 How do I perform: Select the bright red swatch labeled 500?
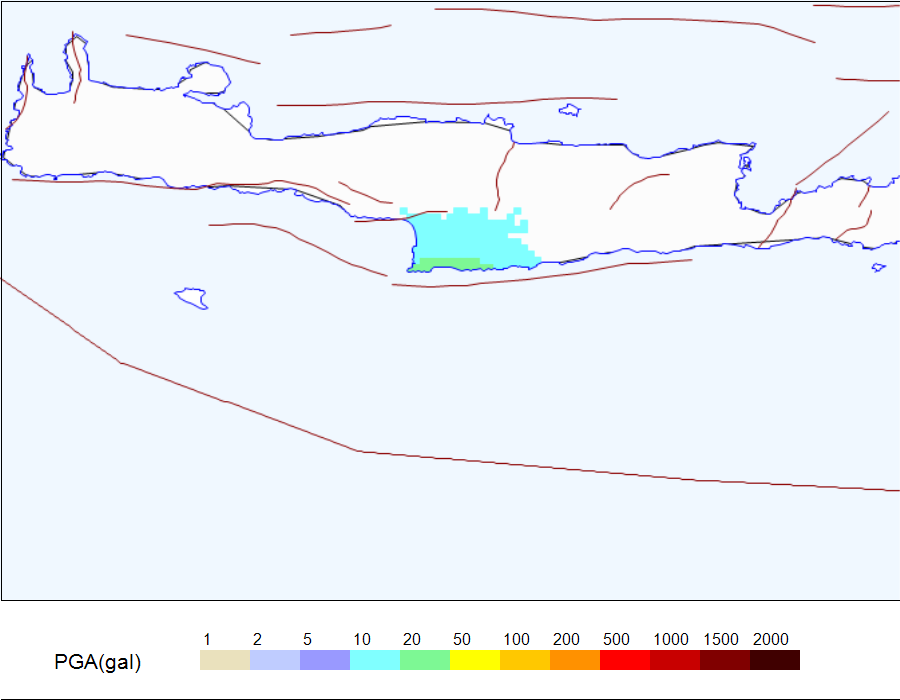pyautogui.click(x=624, y=660)
